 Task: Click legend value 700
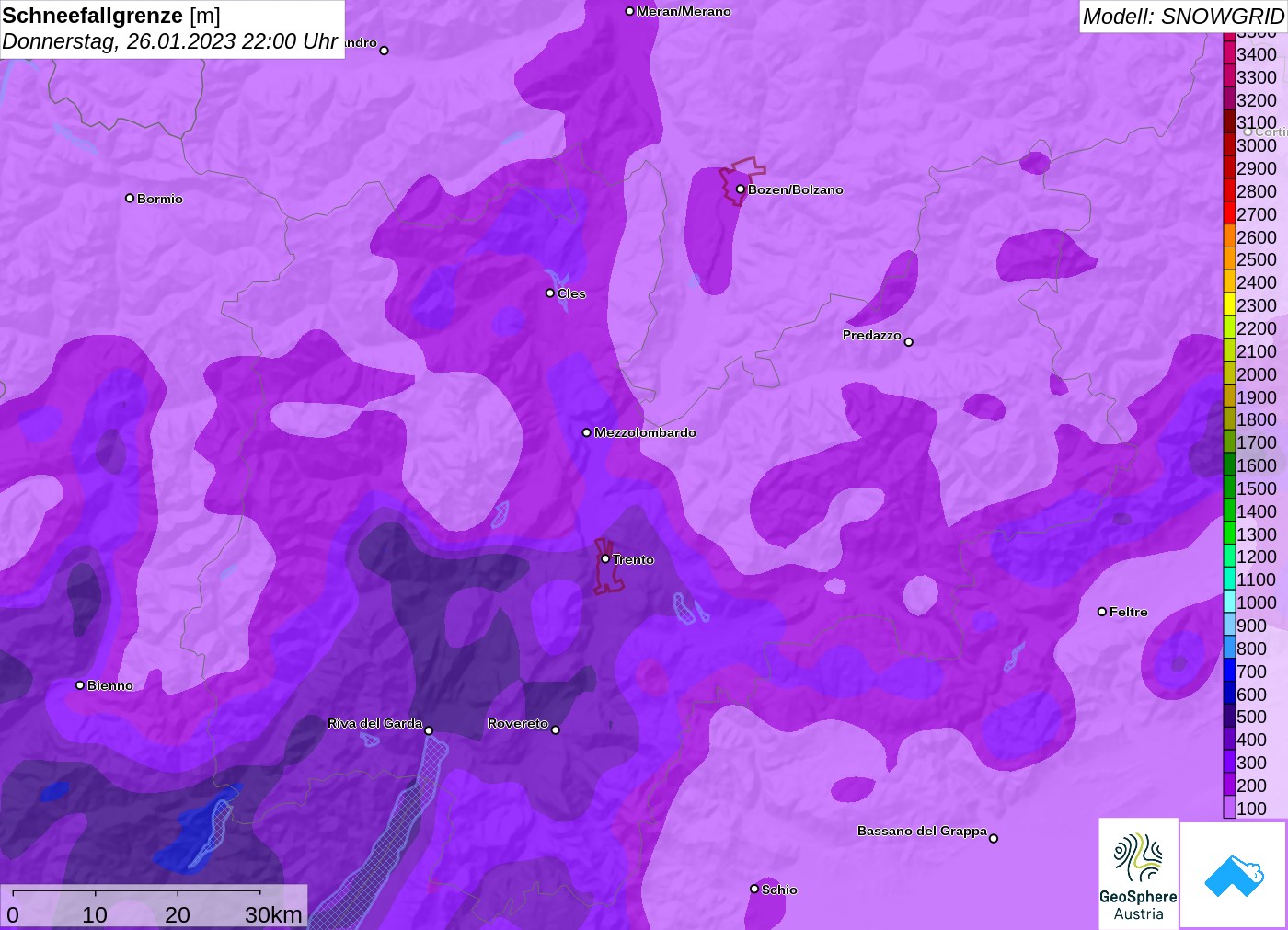coord(1251,671)
